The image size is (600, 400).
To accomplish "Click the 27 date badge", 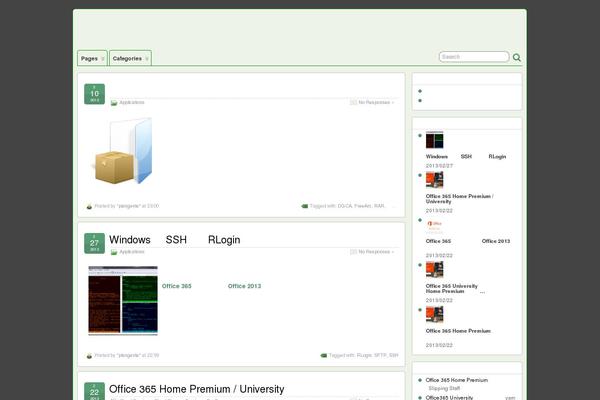I will pyautogui.click(x=95, y=243).
